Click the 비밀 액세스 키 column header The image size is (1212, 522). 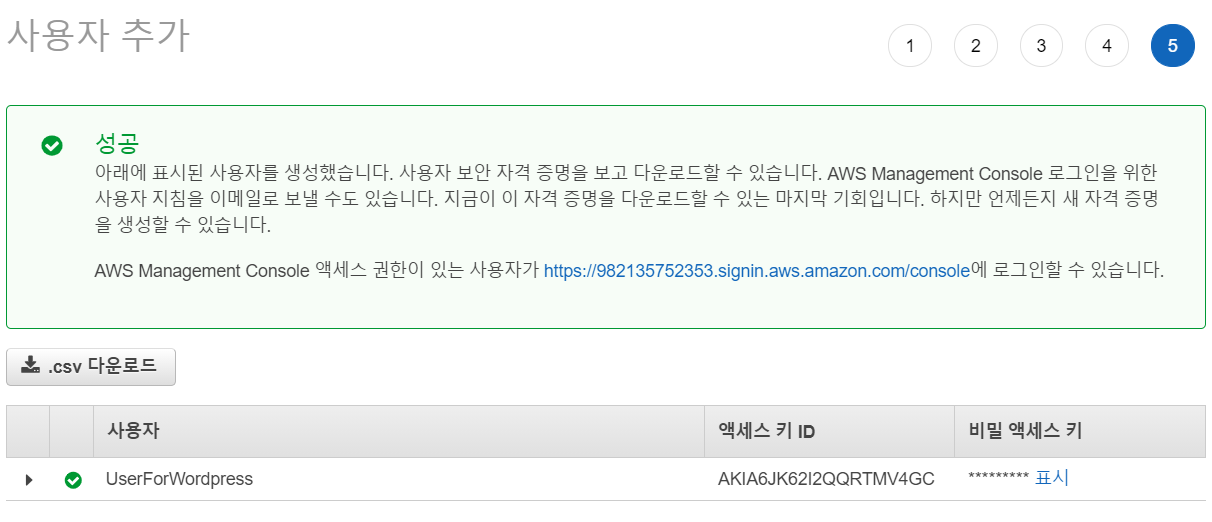[x=1025, y=431]
